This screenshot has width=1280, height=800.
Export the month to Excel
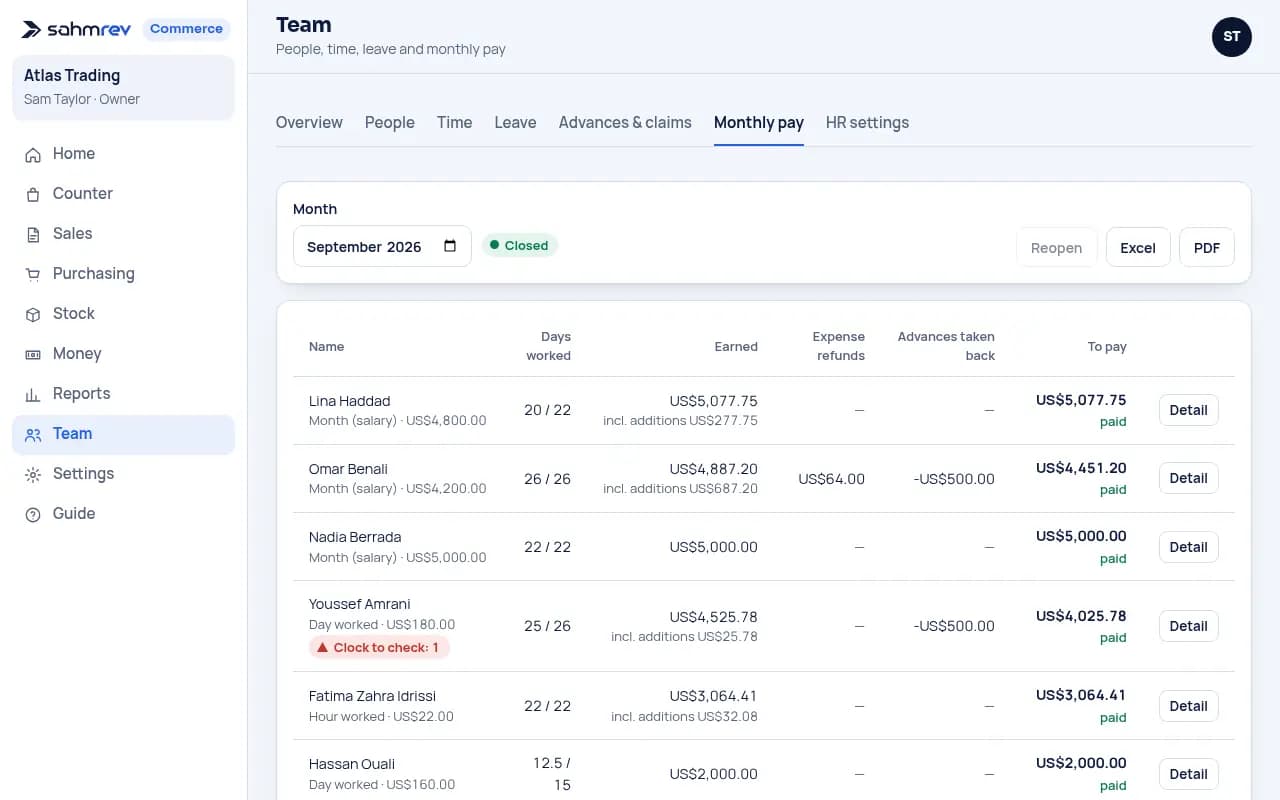tap(1138, 247)
